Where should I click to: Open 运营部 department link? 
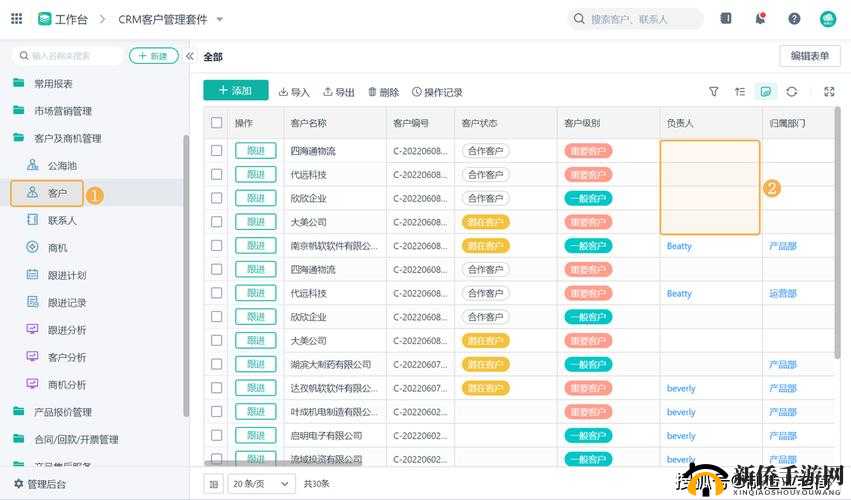click(x=783, y=293)
